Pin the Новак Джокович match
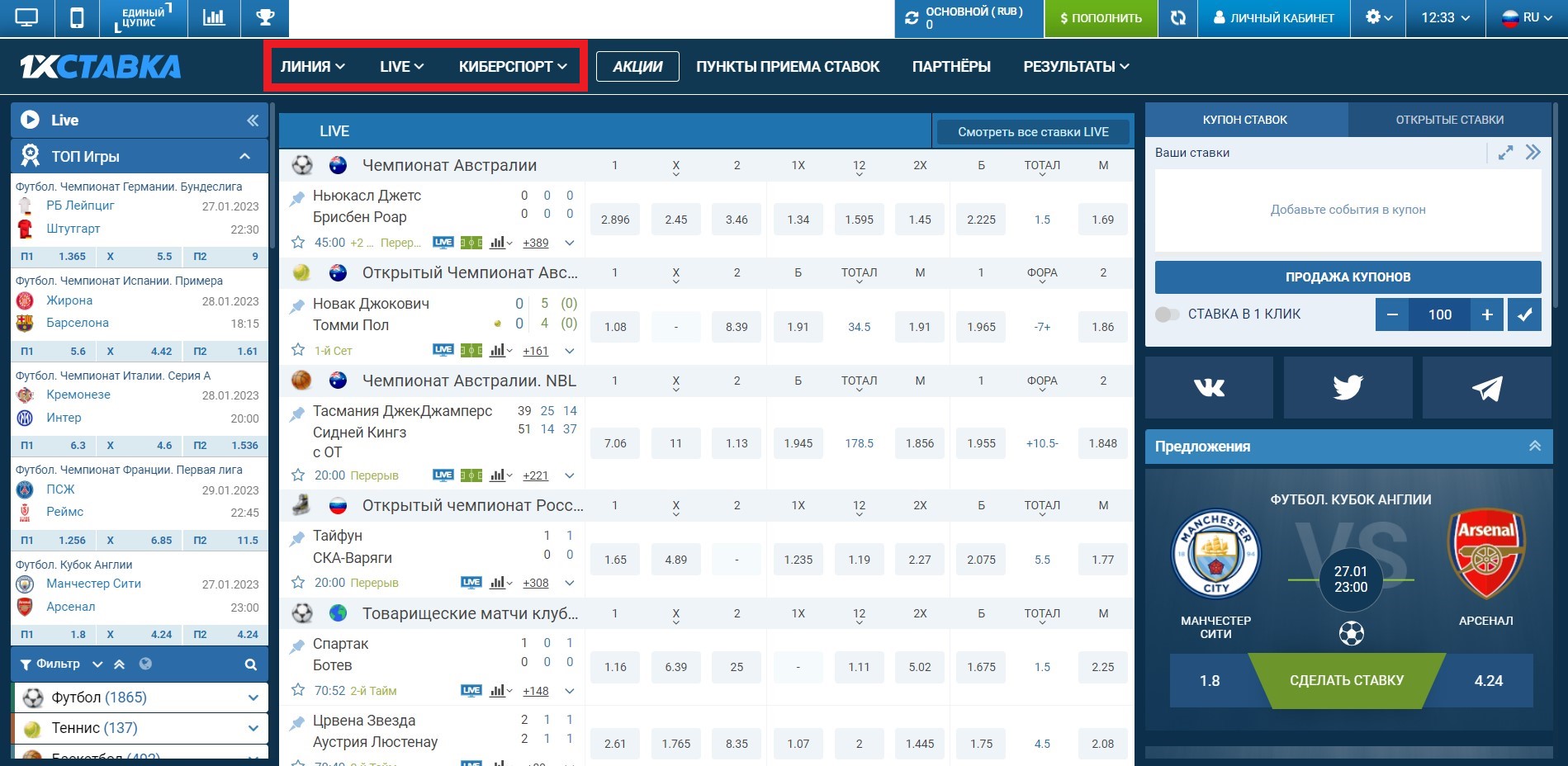Viewport: 1568px width, 766px height. [296, 307]
